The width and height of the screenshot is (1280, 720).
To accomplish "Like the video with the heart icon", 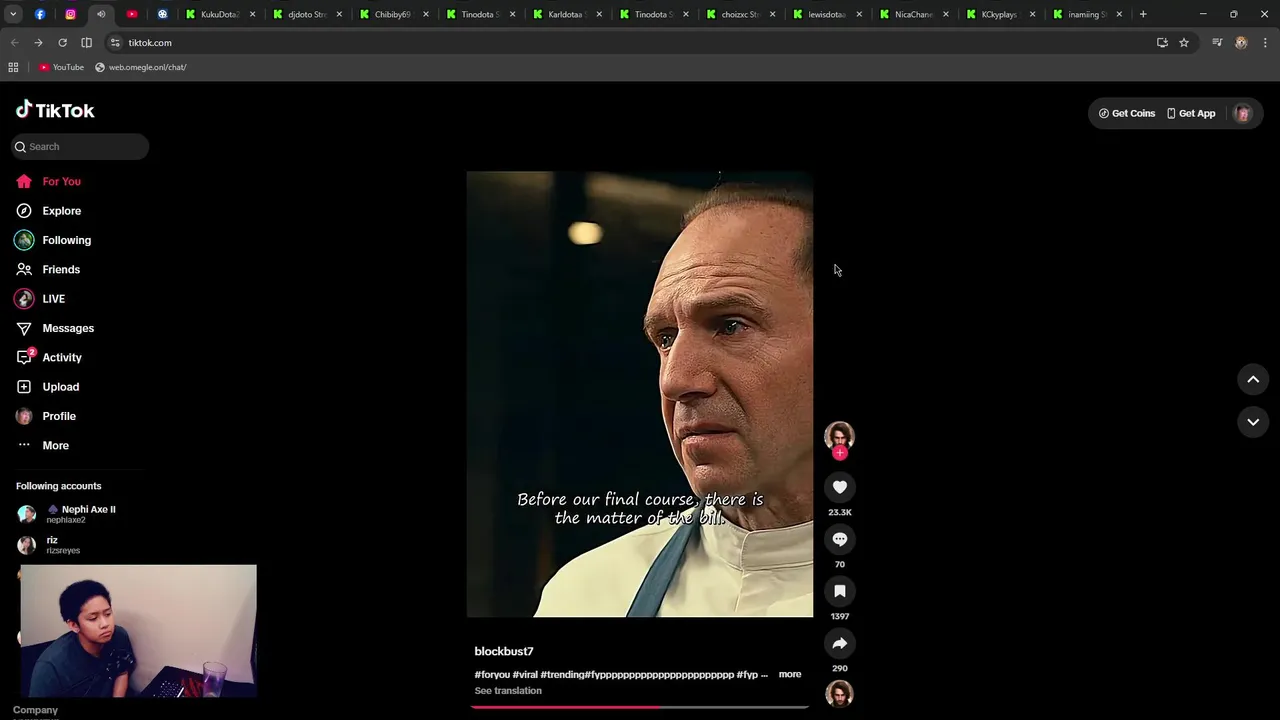I will tap(840, 487).
